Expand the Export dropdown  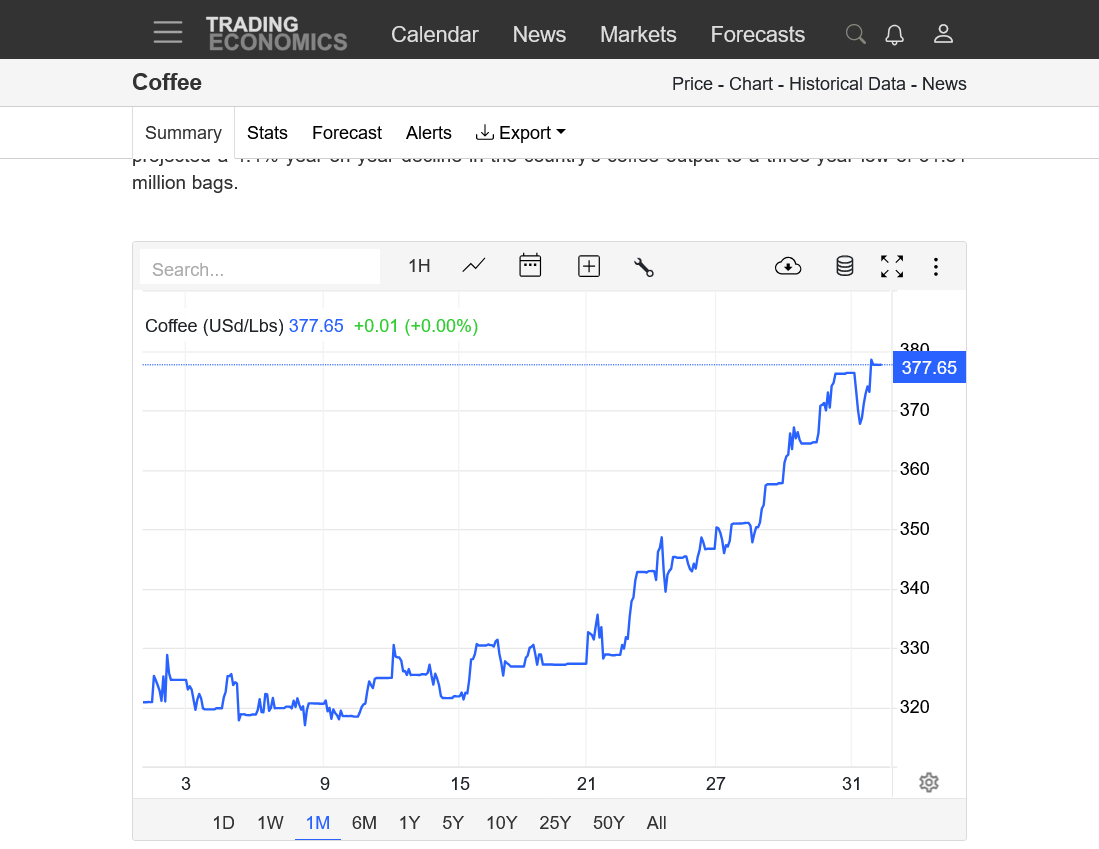[x=520, y=133]
